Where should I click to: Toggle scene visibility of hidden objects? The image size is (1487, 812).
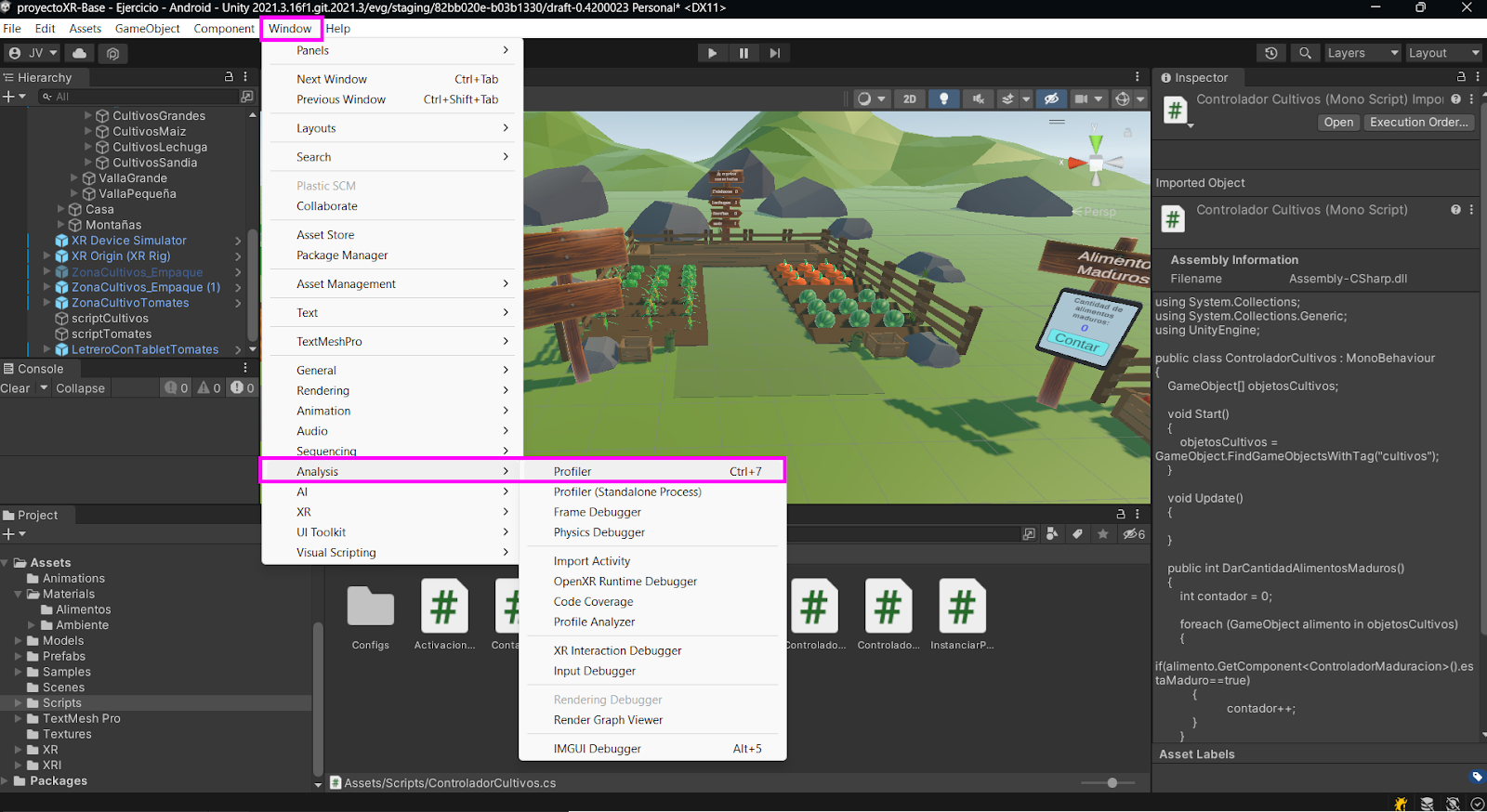pyautogui.click(x=1051, y=98)
